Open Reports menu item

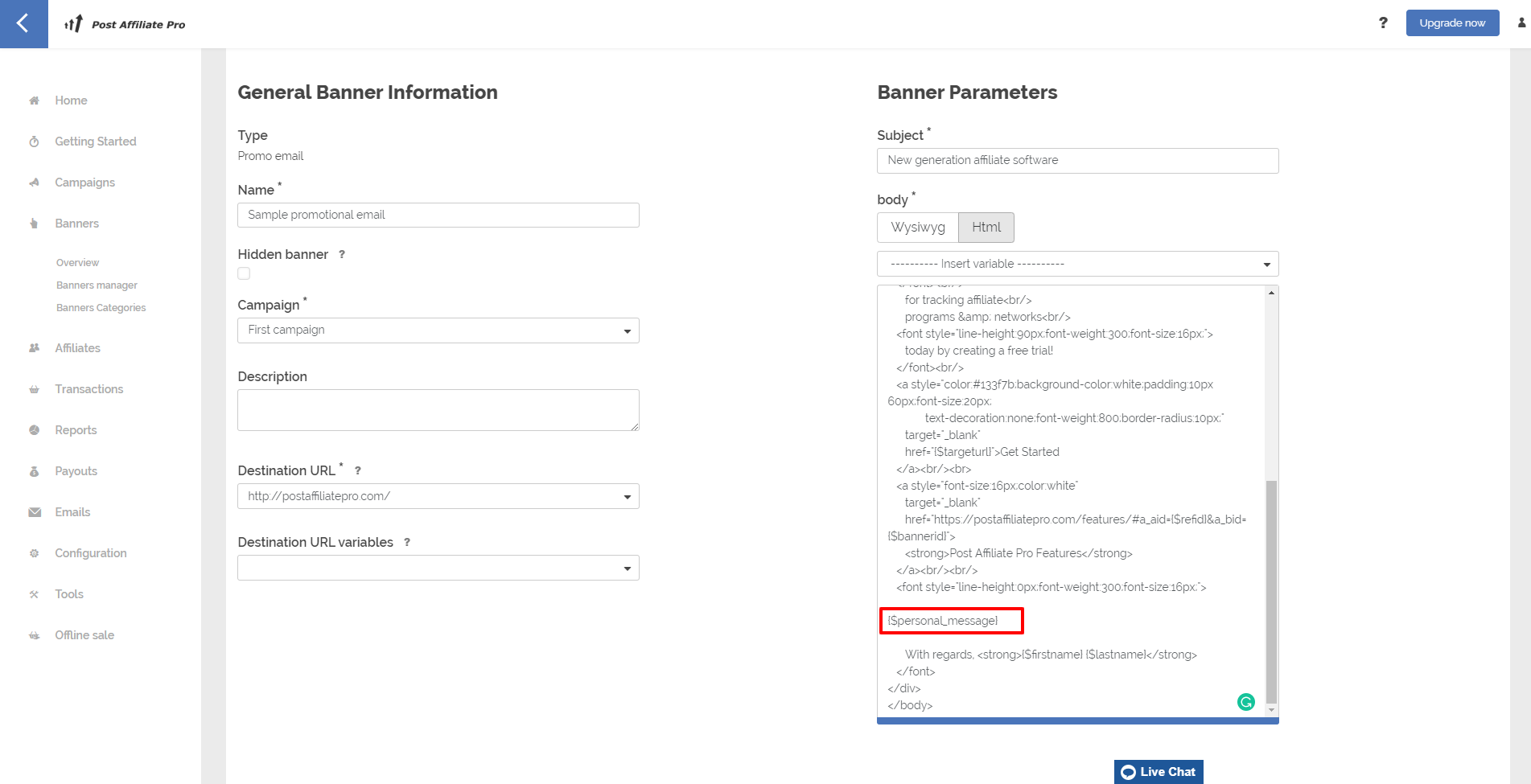point(76,430)
